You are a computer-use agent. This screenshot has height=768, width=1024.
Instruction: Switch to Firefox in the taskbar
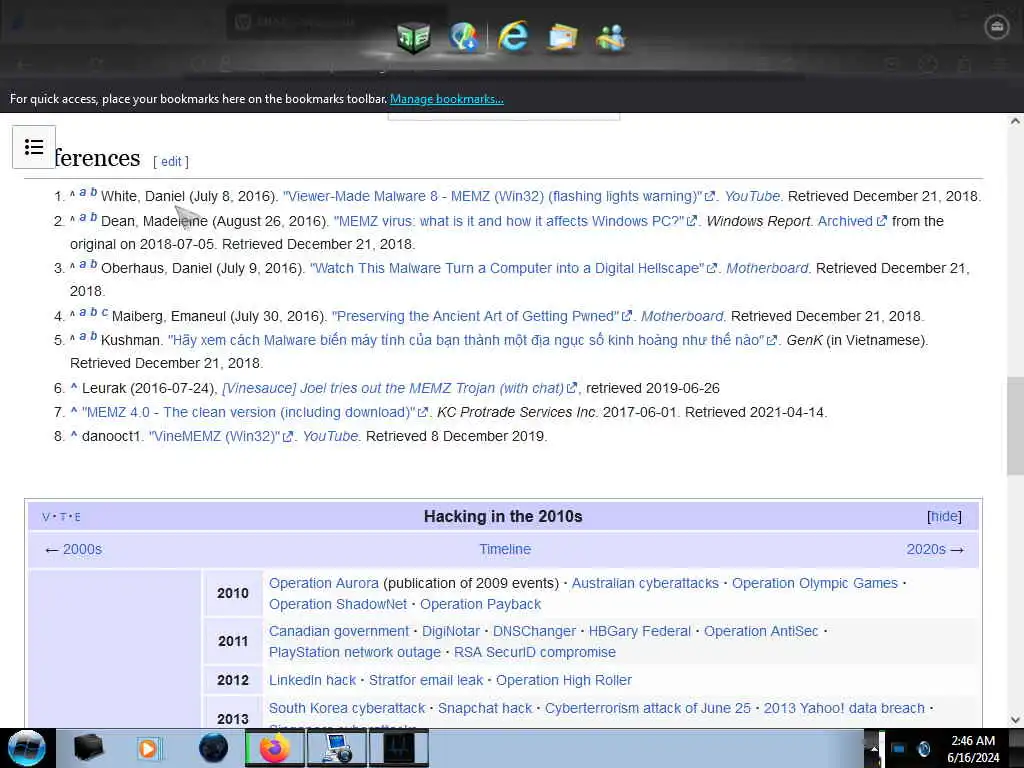pyautogui.click(x=274, y=748)
